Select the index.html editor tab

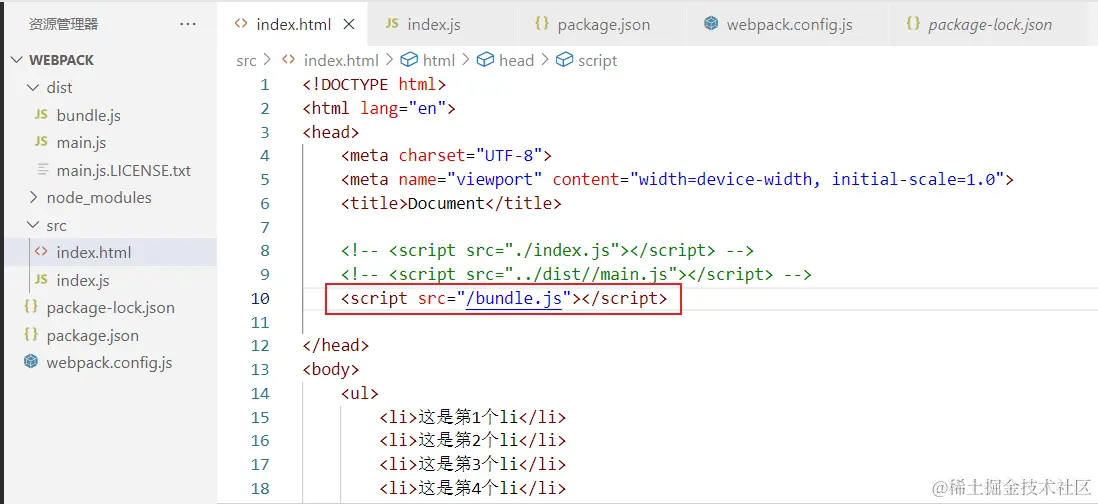click(x=293, y=24)
